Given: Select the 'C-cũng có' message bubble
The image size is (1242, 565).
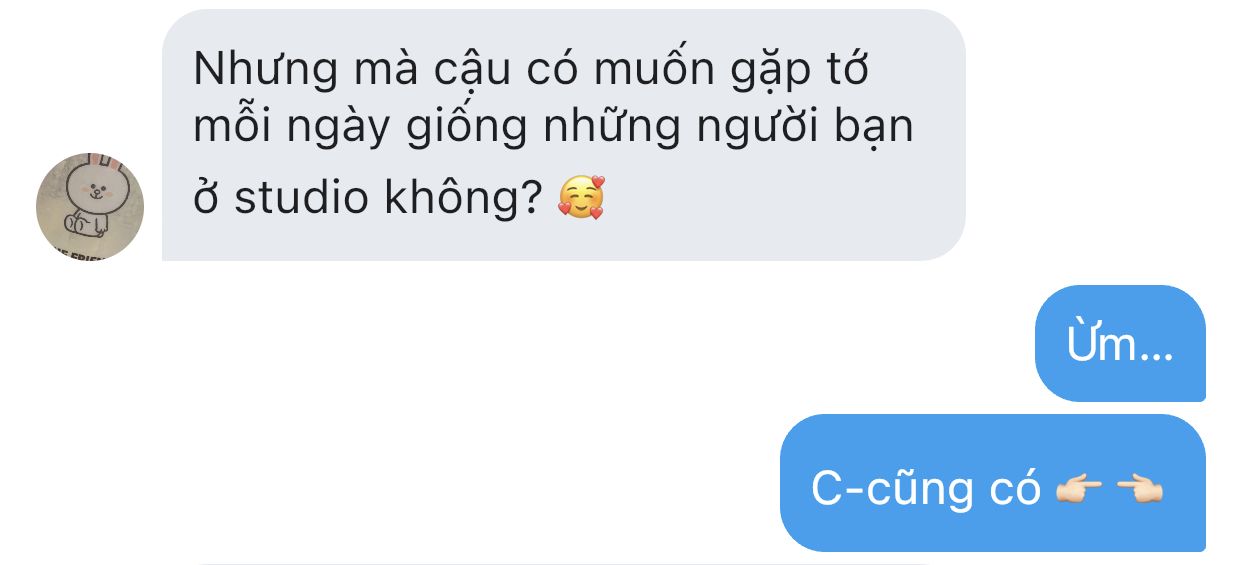Looking at the screenshot, I should click(993, 483).
